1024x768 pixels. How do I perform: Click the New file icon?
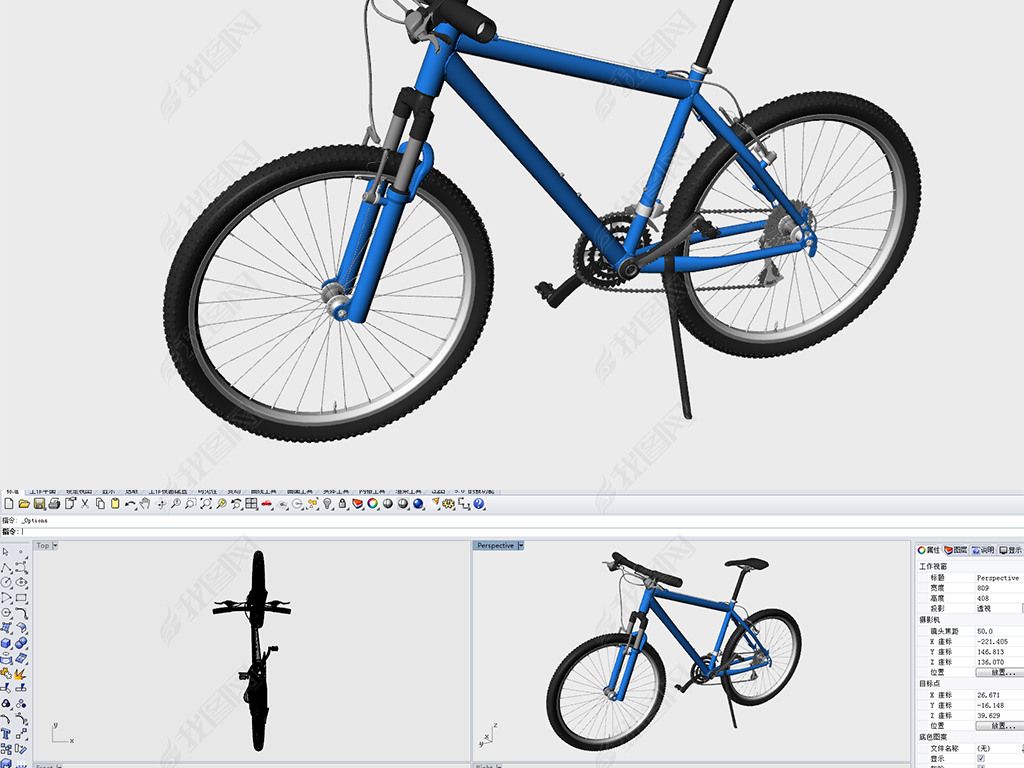[x=8, y=504]
